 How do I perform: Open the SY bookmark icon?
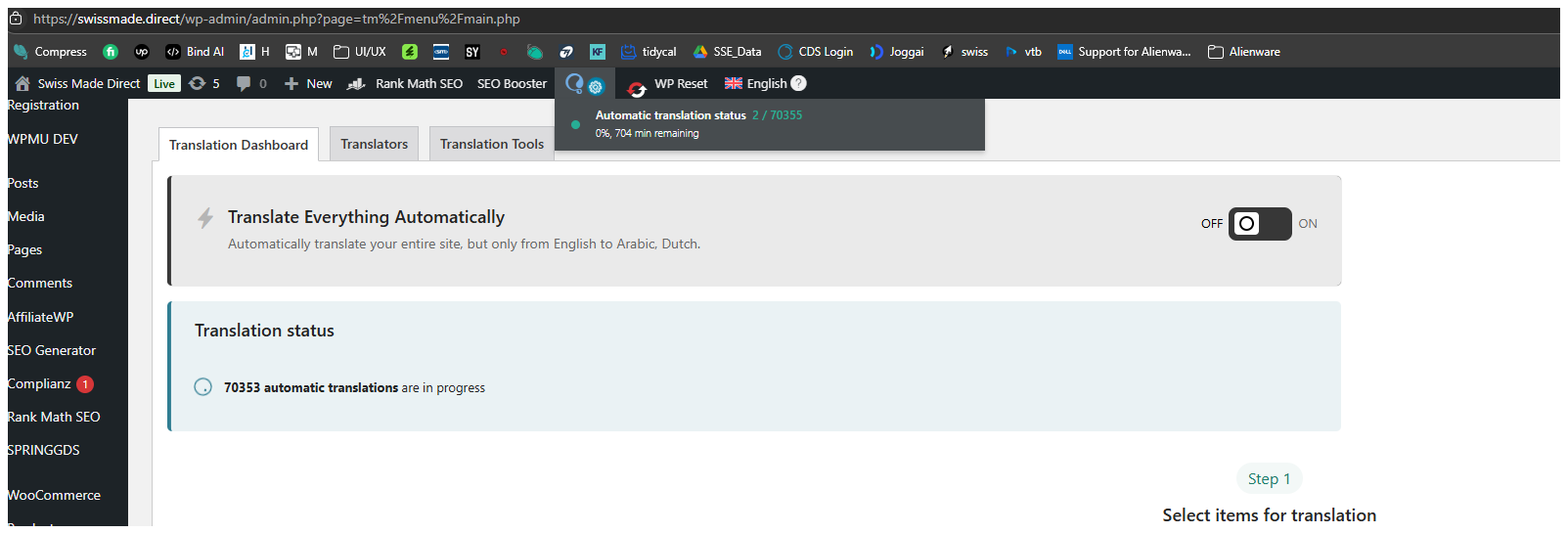(472, 52)
